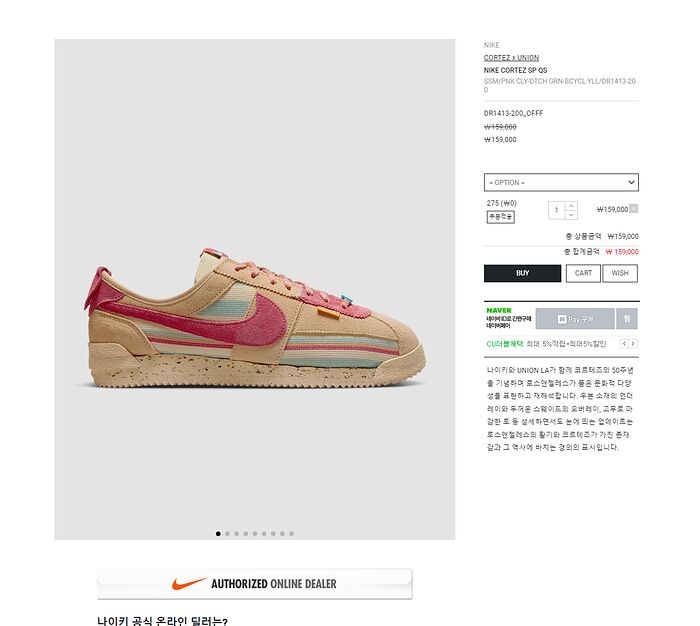Select the first image carousel dot
Image resolution: width=700 pixels, height=626 pixels.
click(218, 534)
